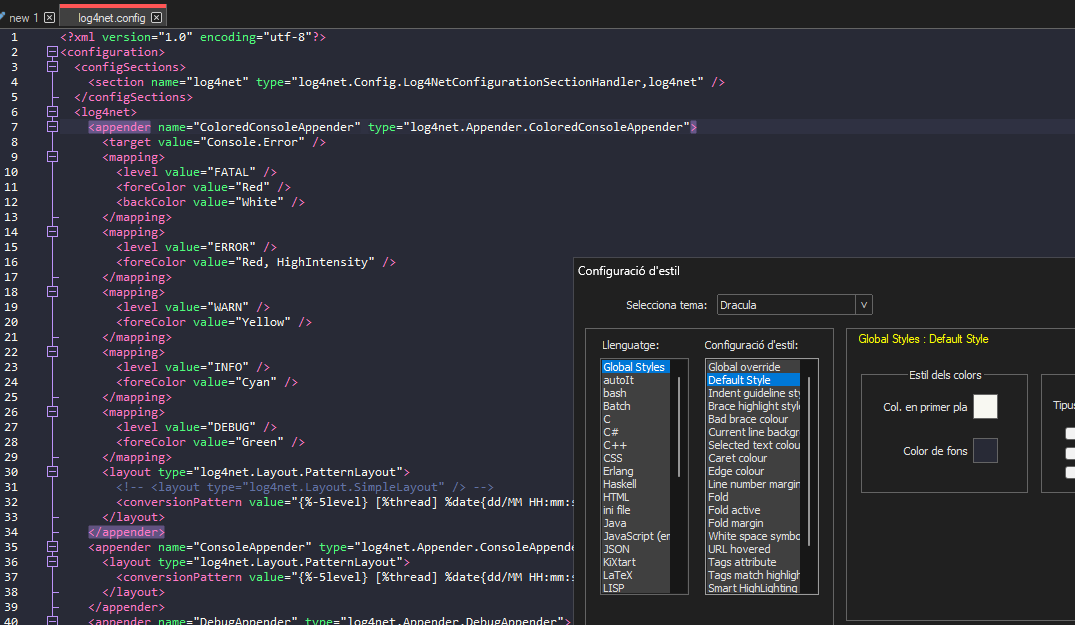Select the log4net.config tab
The width and height of the screenshot is (1075, 625).
point(111,18)
